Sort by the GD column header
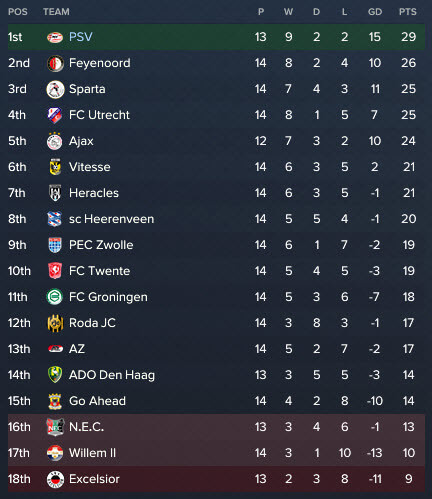The height and width of the screenshot is (499, 432). pos(375,12)
